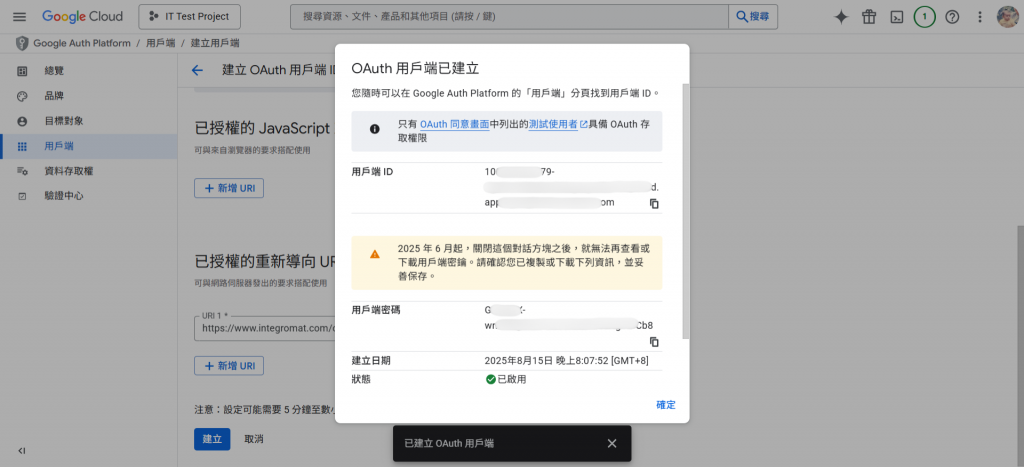This screenshot has width=1024, height=467.
Task: Add a redirect URI with lower 新增 URI
Action: [229, 366]
